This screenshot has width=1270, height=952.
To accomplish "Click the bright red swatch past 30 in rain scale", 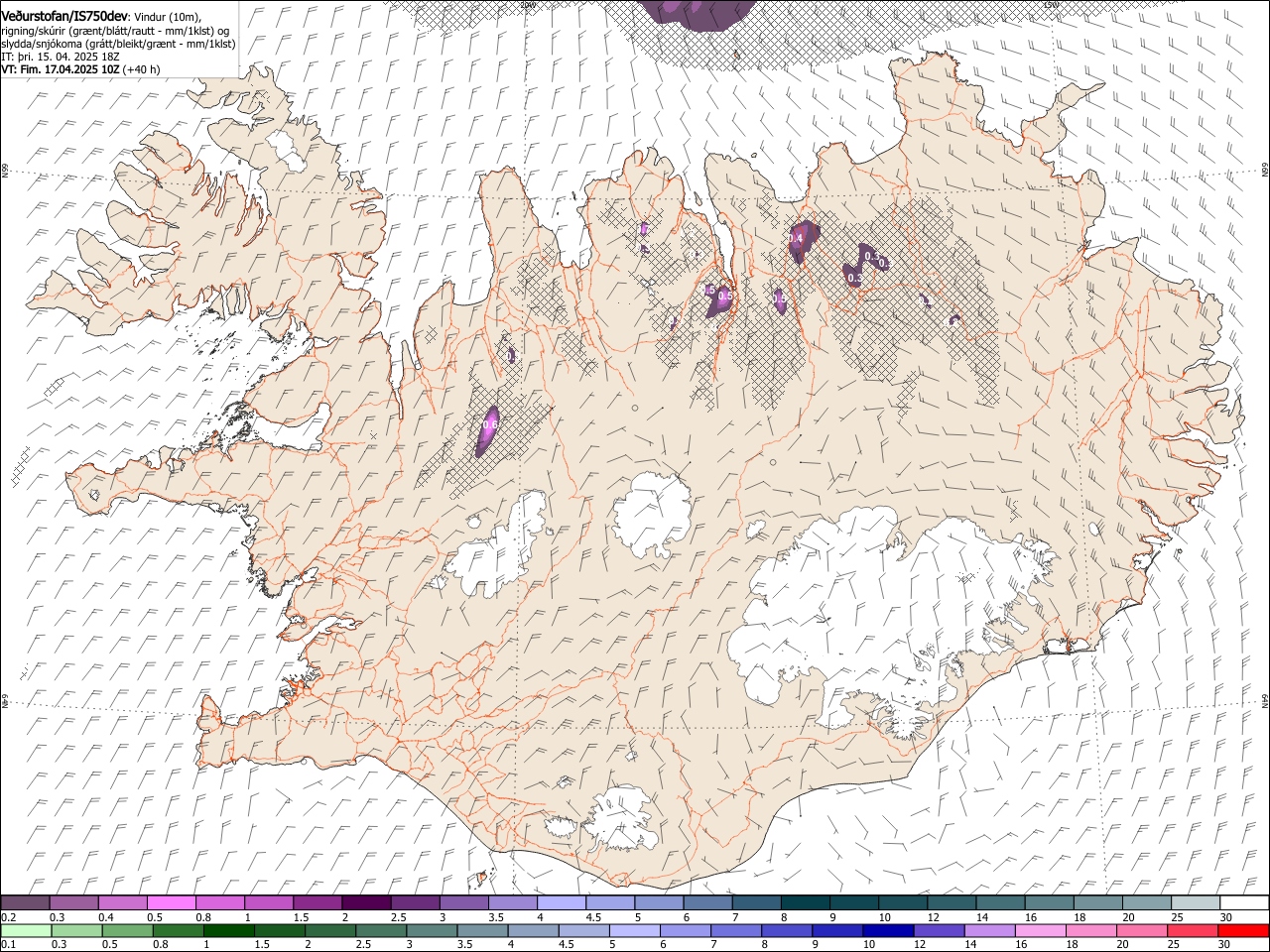I will pyautogui.click(x=1242, y=931).
